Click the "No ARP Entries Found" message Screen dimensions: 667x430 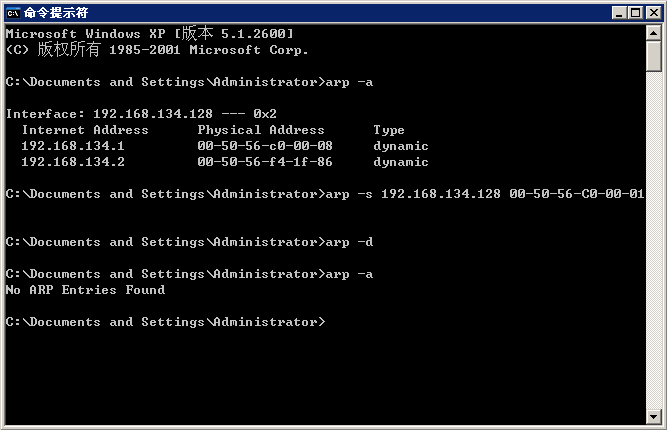click(85, 290)
